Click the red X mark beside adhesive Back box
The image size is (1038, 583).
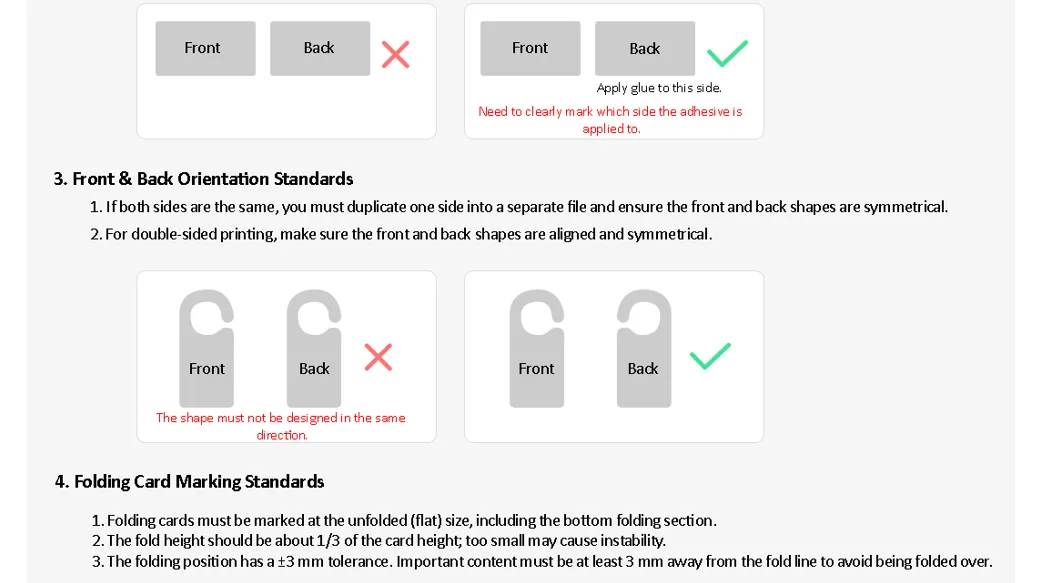[x=395, y=55]
